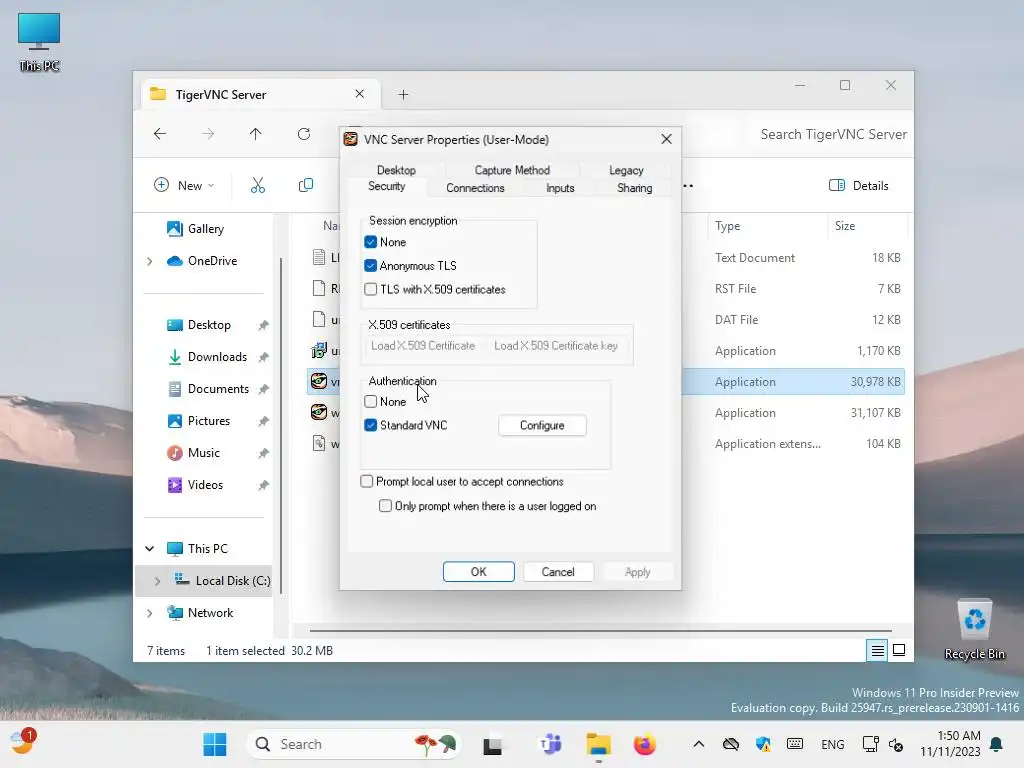Uncheck Standard VNC authentication
Screen dimensions: 1024x768
click(370, 425)
